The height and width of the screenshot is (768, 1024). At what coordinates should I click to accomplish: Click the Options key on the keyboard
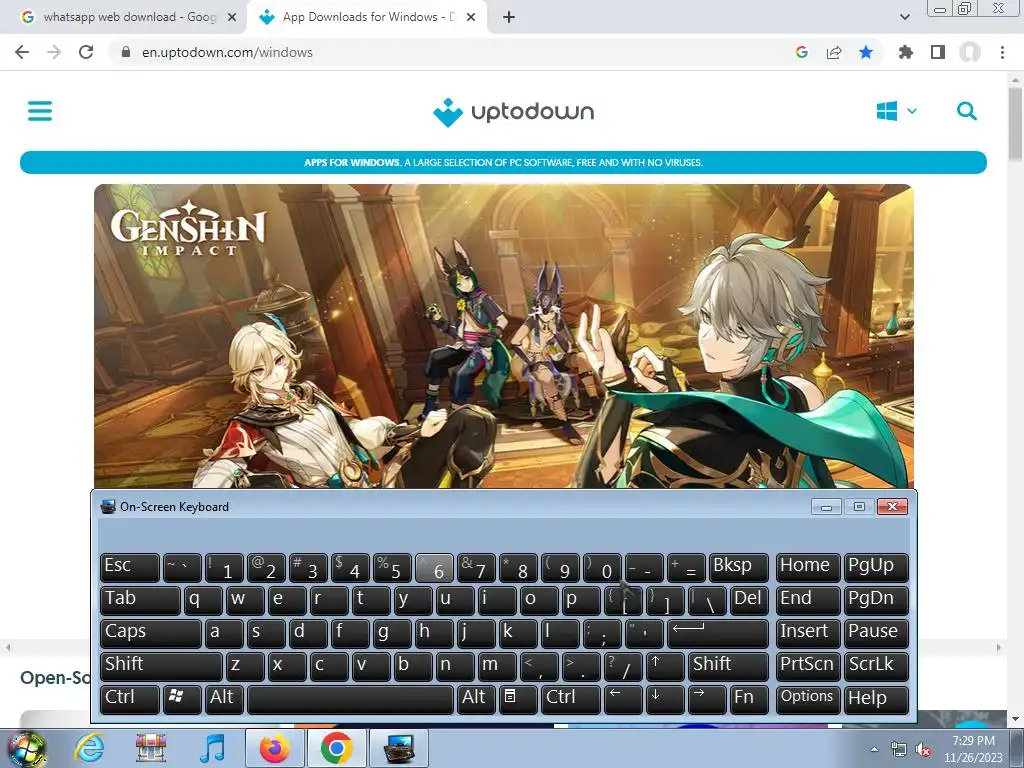(808, 699)
